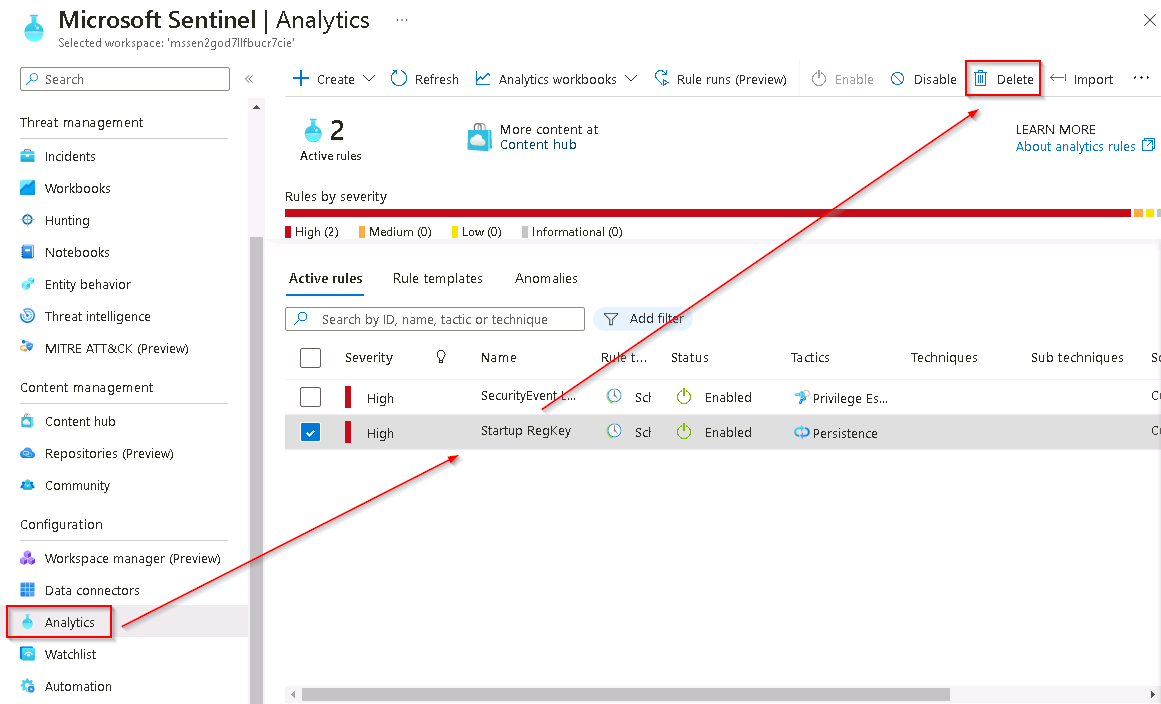Open Content hub in sidebar
Image resolution: width=1161 pixels, height=704 pixels.
pyautogui.click(x=80, y=421)
